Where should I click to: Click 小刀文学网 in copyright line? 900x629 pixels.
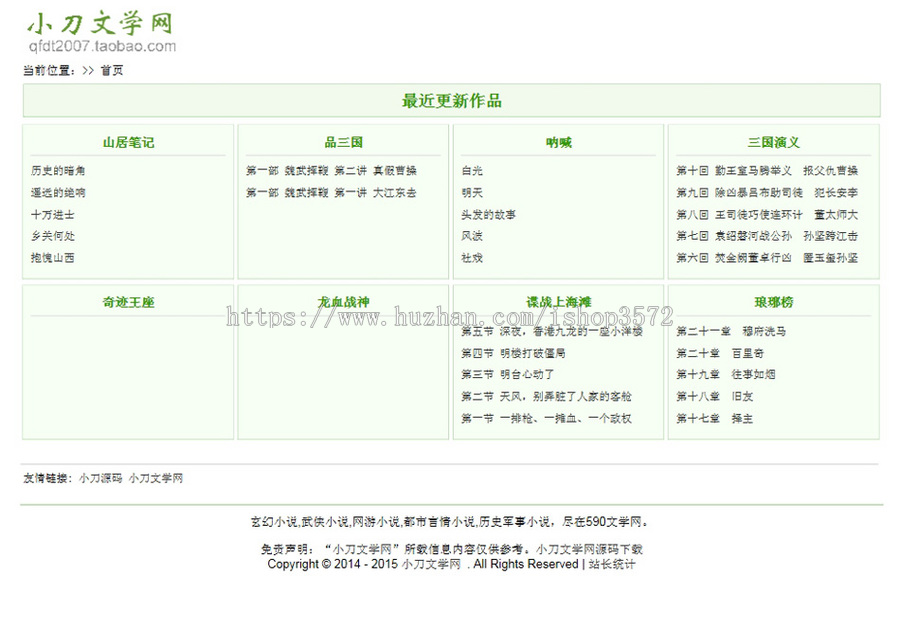(x=431, y=564)
